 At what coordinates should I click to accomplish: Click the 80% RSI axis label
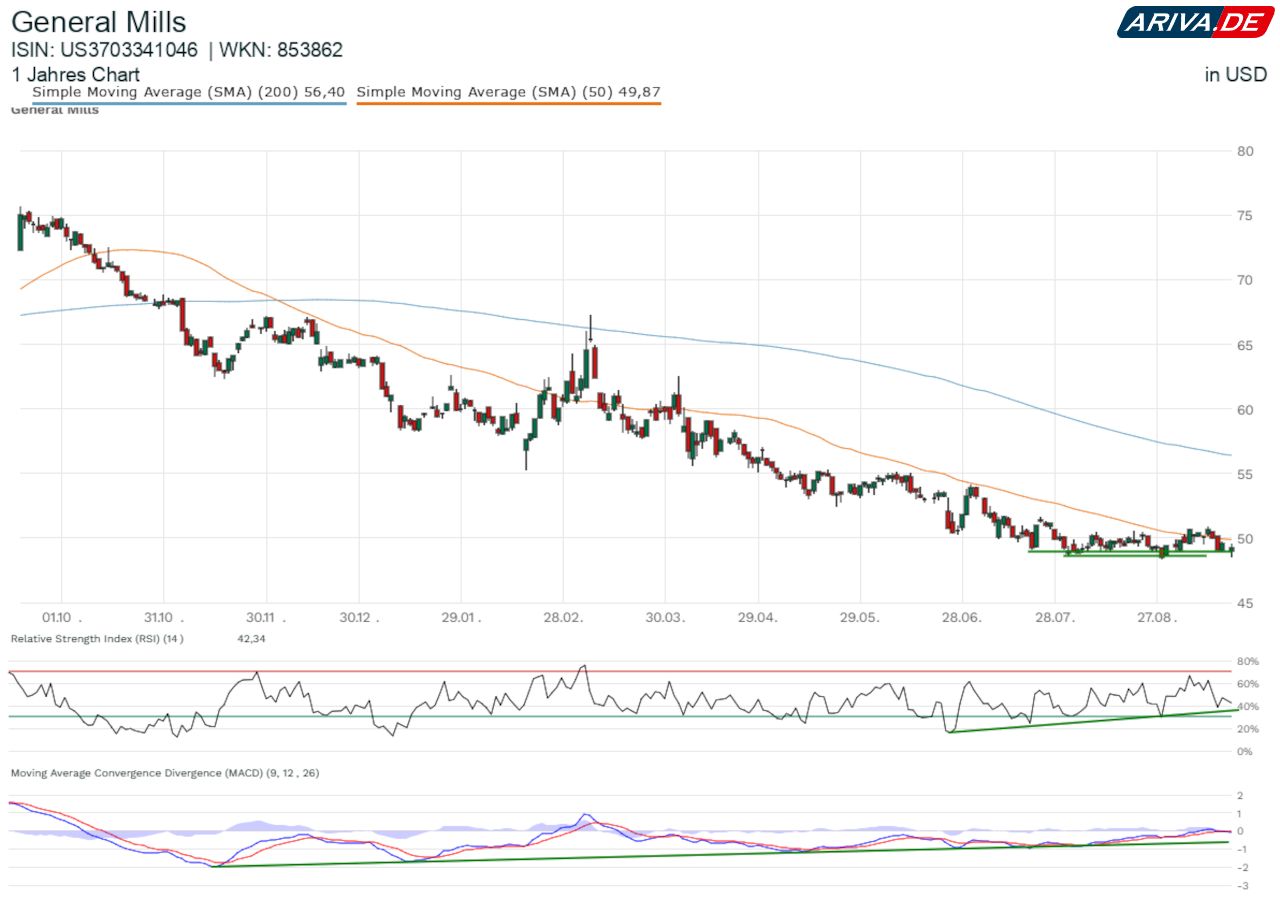[x=1250, y=662]
